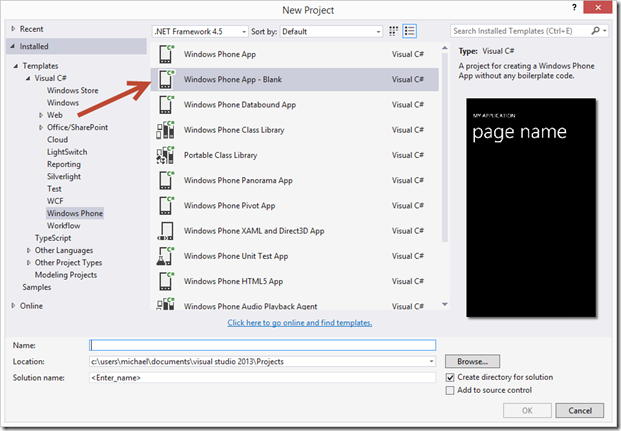The image size is (621, 431).
Task: Enable Add to source control checkbox
Action: [x=450, y=391]
